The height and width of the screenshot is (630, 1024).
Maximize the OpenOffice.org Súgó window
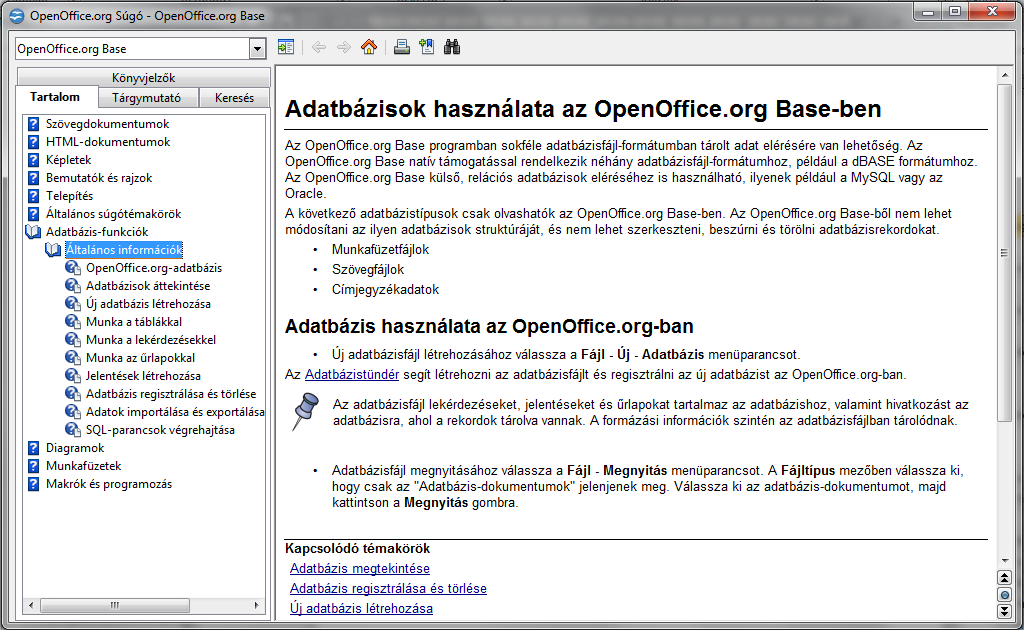point(955,12)
